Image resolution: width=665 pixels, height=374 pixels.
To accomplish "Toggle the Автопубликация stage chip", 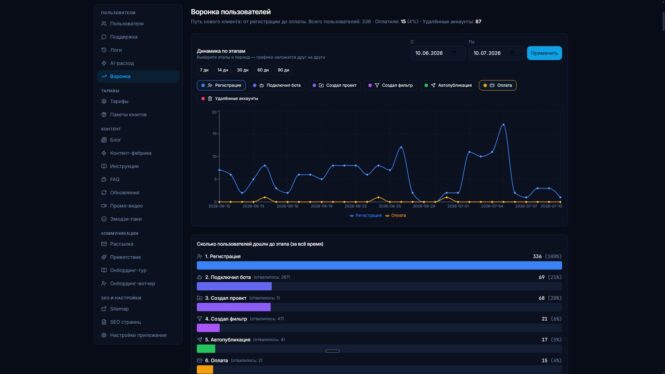I will click(448, 85).
